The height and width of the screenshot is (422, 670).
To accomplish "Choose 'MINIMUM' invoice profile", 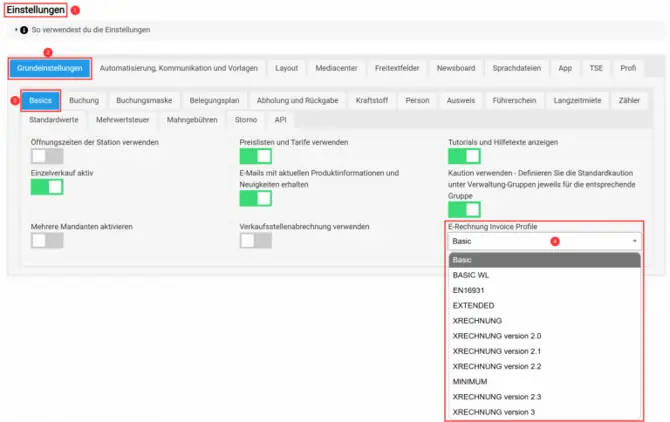I will [544, 382].
